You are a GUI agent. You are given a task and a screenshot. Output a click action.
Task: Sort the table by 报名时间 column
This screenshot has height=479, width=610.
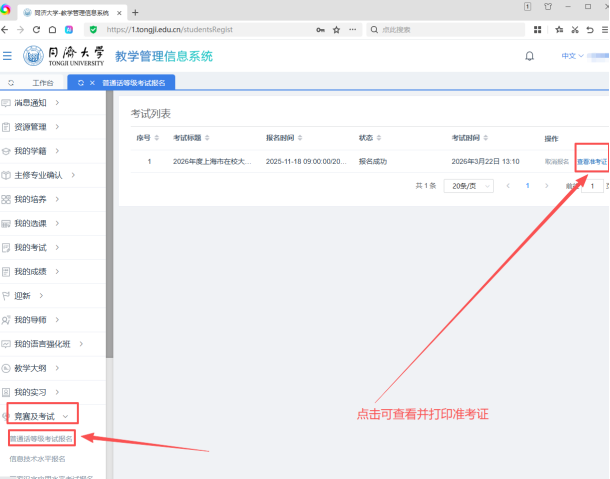tap(300, 138)
